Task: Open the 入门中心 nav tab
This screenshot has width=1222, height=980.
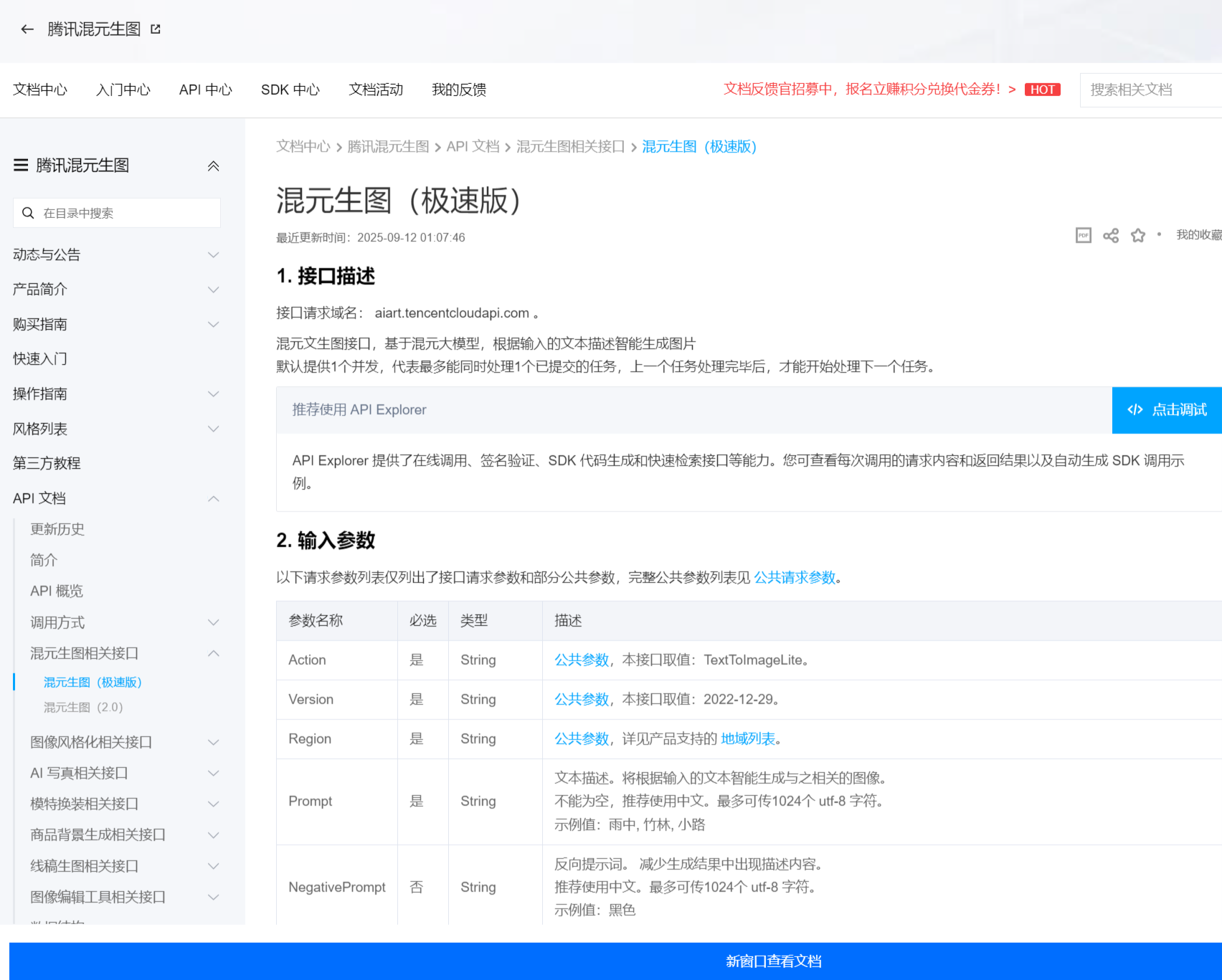Action: pos(123,90)
